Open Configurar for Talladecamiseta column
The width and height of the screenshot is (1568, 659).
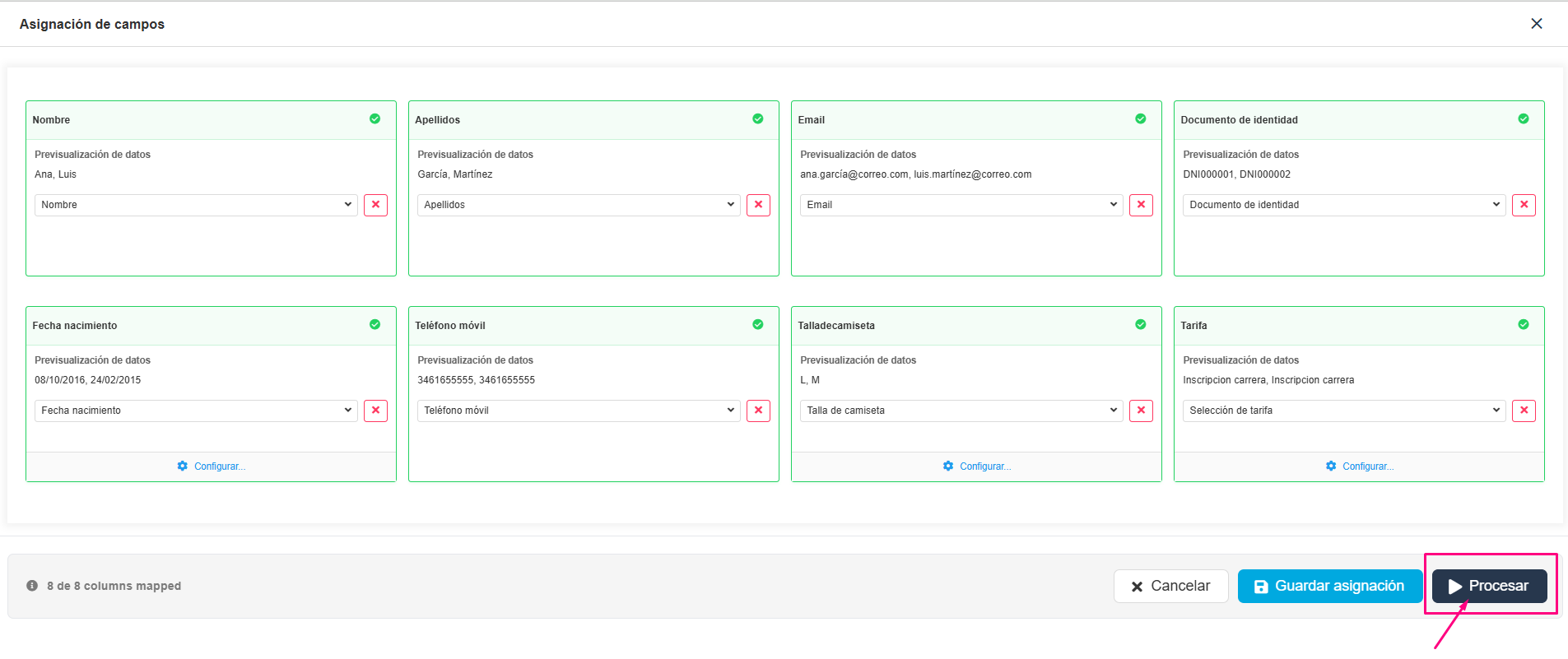pos(977,466)
